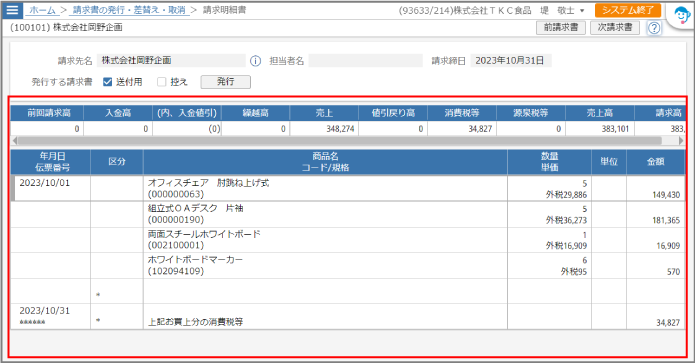Select the 2023/10/01 date cell
Viewport: 695px width, 363px height.
tap(51, 188)
